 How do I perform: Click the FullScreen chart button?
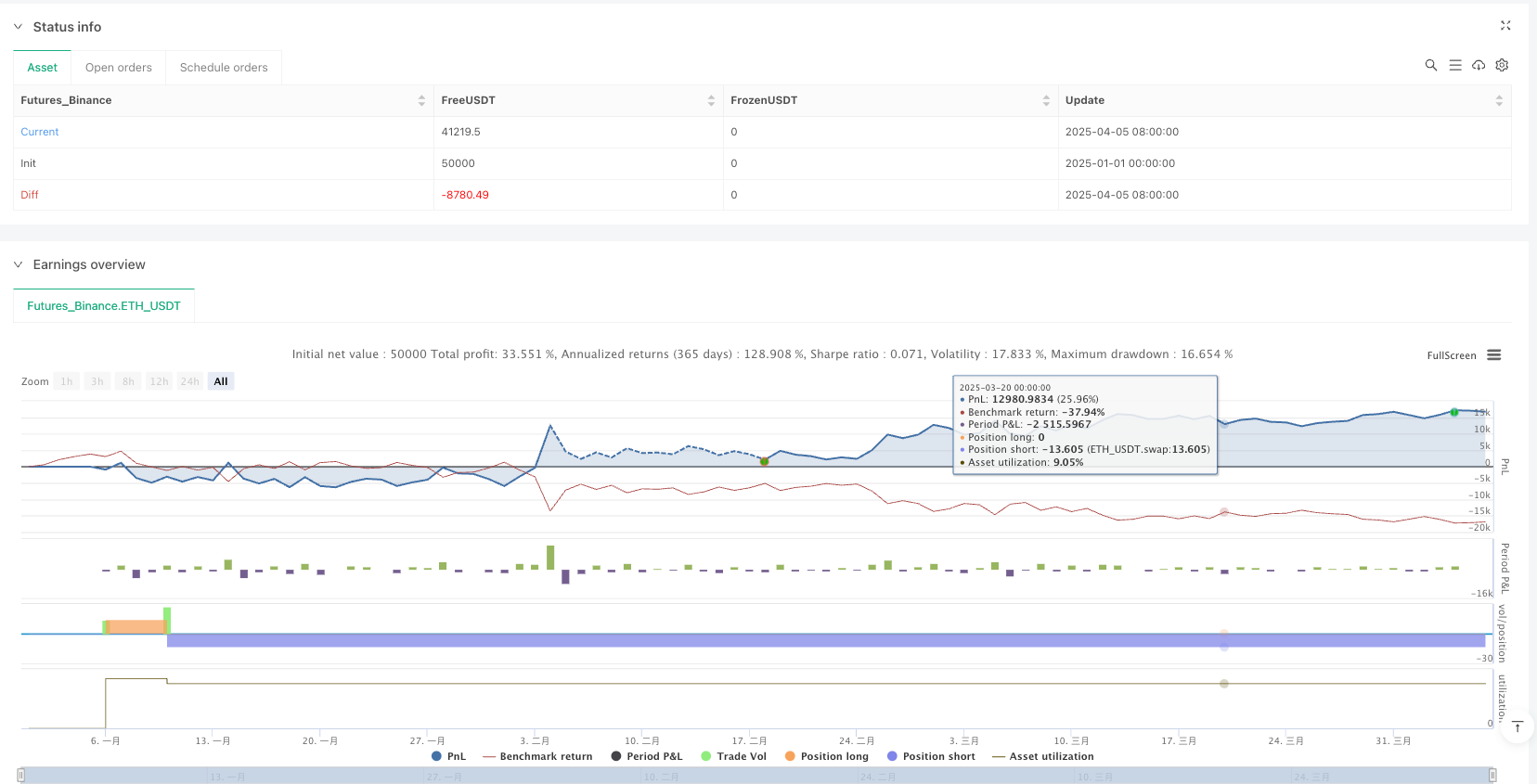(x=1451, y=355)
